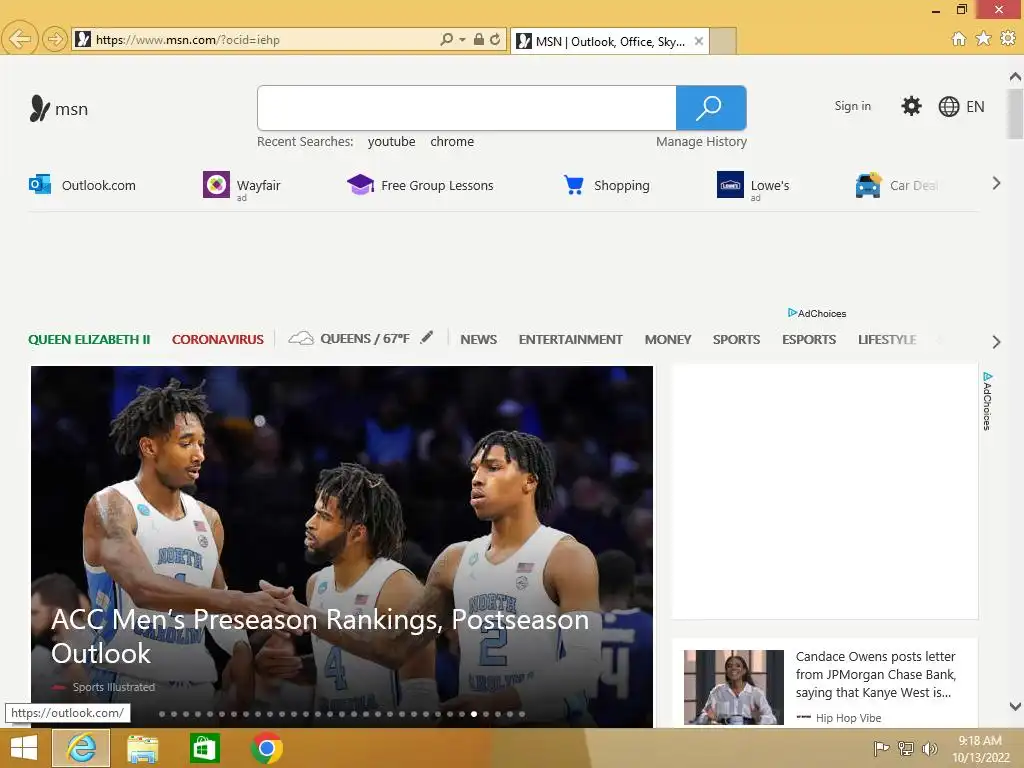Select recent search 'youtube'
The height and width of the screenshot is (768, 1024).
coord(391,142)
